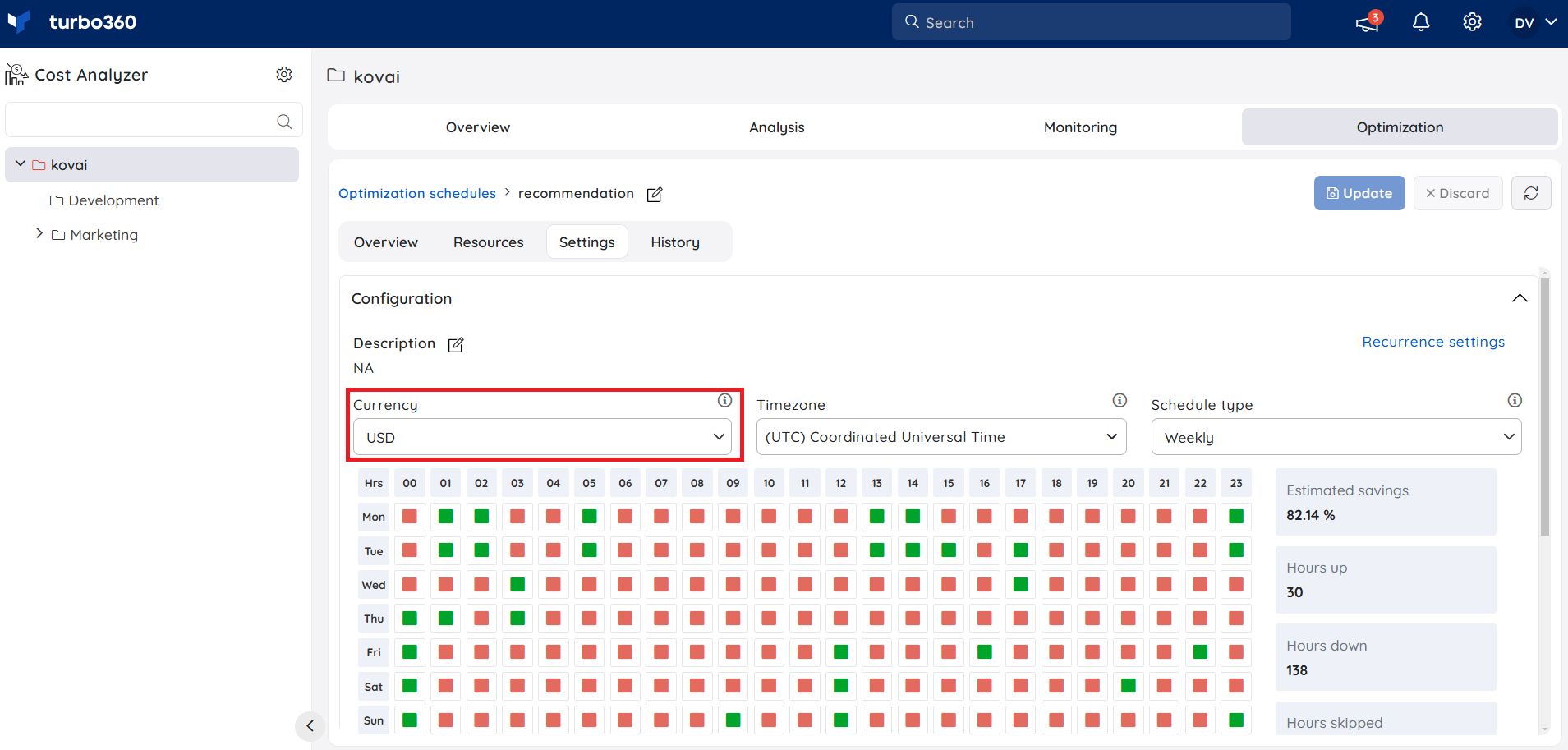Switch to the top Overview tab
Viewport: 1568px width, 750px height.
coord(478,127)
